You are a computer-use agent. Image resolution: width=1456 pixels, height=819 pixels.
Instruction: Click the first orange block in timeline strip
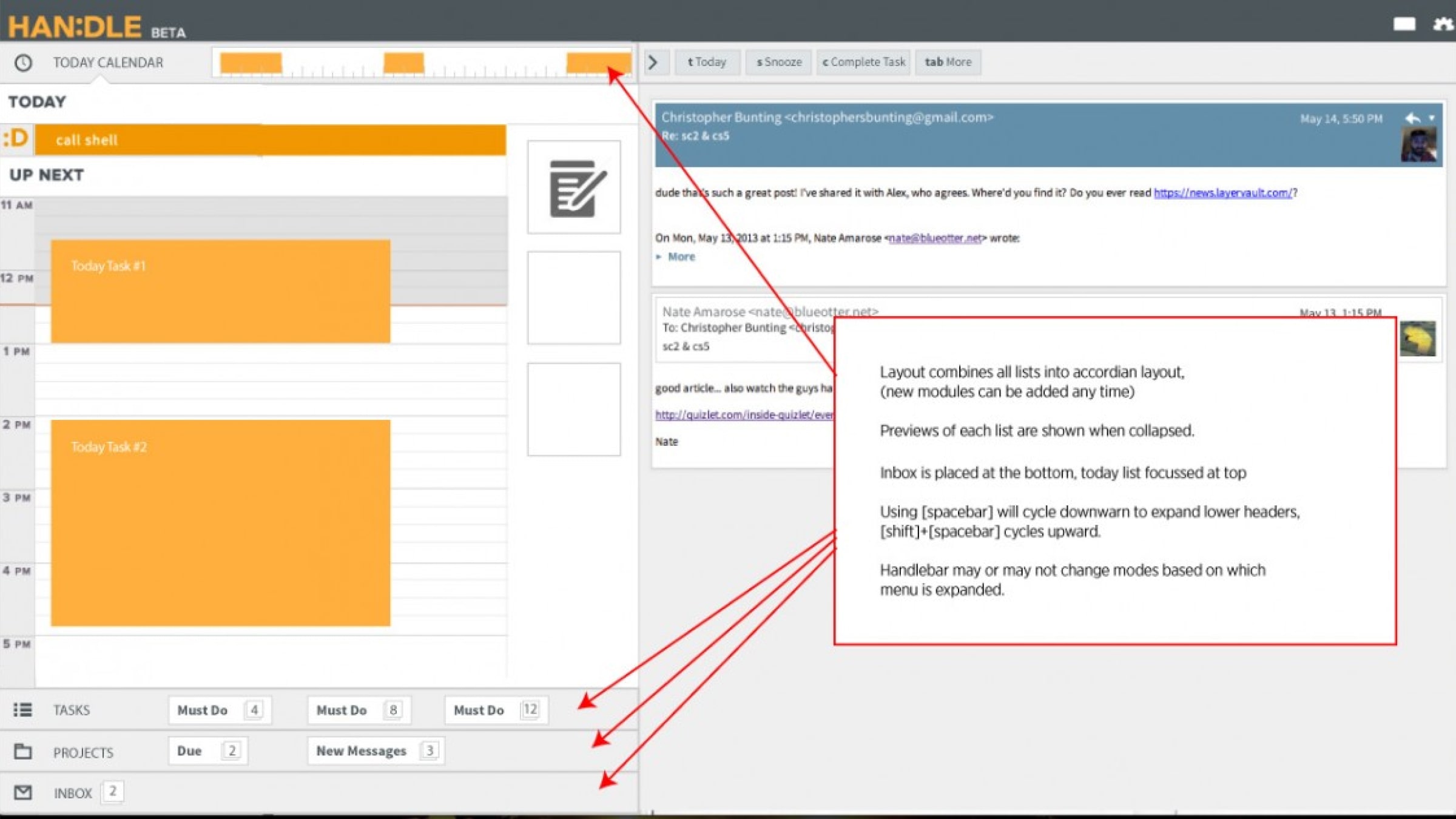coord(251,63)
